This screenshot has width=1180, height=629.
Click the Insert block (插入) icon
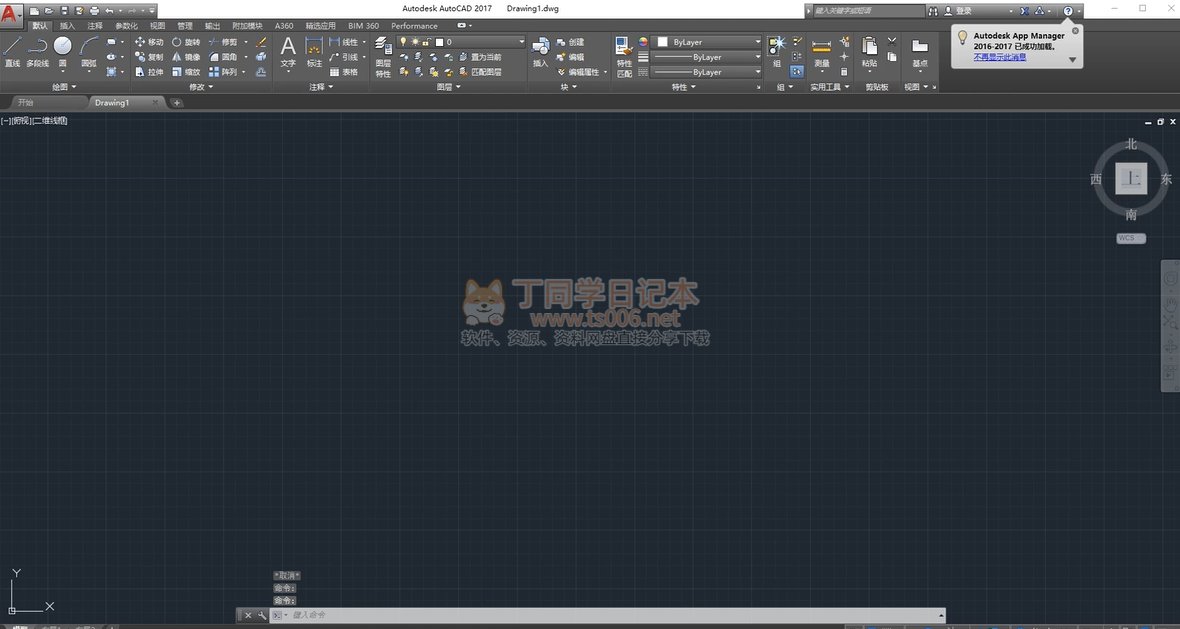click(541, 50)
